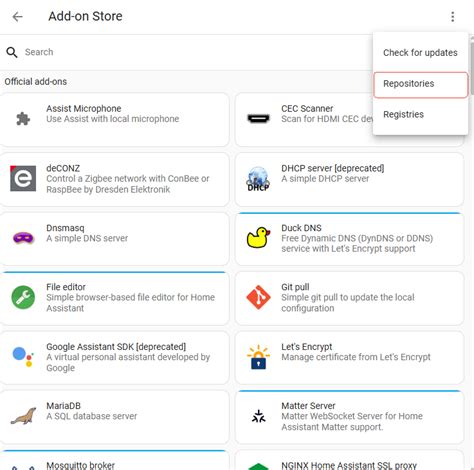Click the deCONZ logo icon
The height and width of the screenshot is (470, 474).
pyautogui.click(x=23, y=178)
